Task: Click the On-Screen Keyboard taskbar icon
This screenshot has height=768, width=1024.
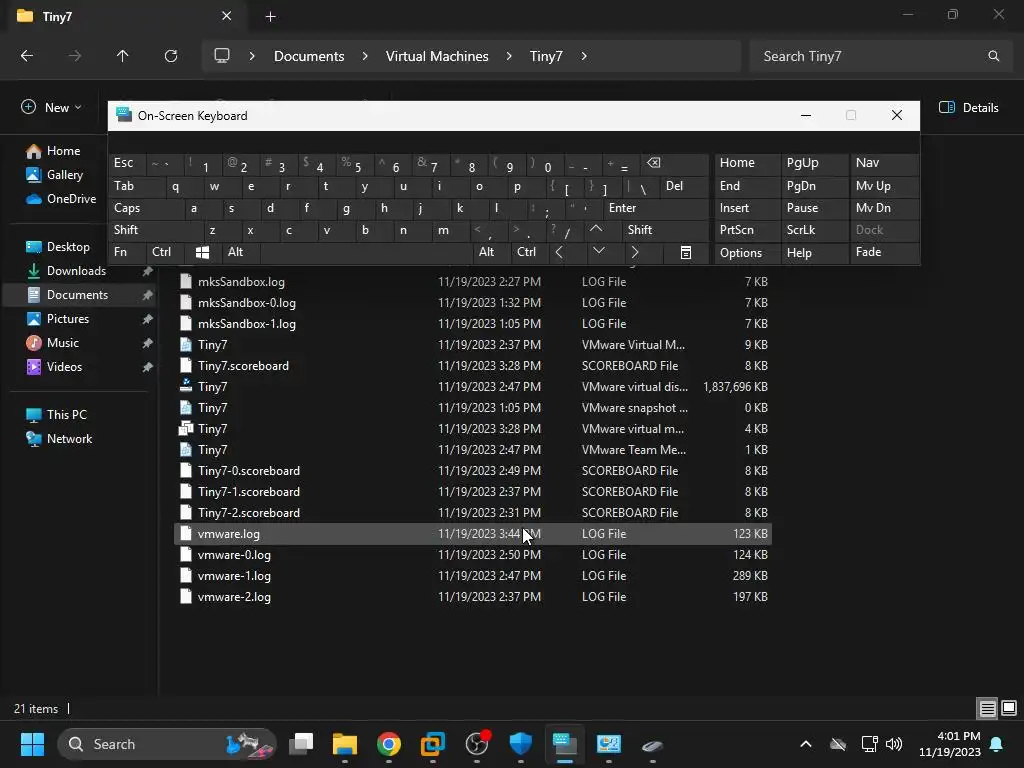Action: [x=564, y=744]
